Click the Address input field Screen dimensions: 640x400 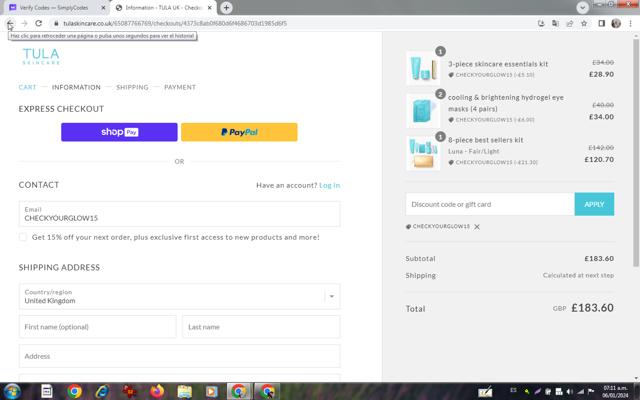(x=179, y=356)
